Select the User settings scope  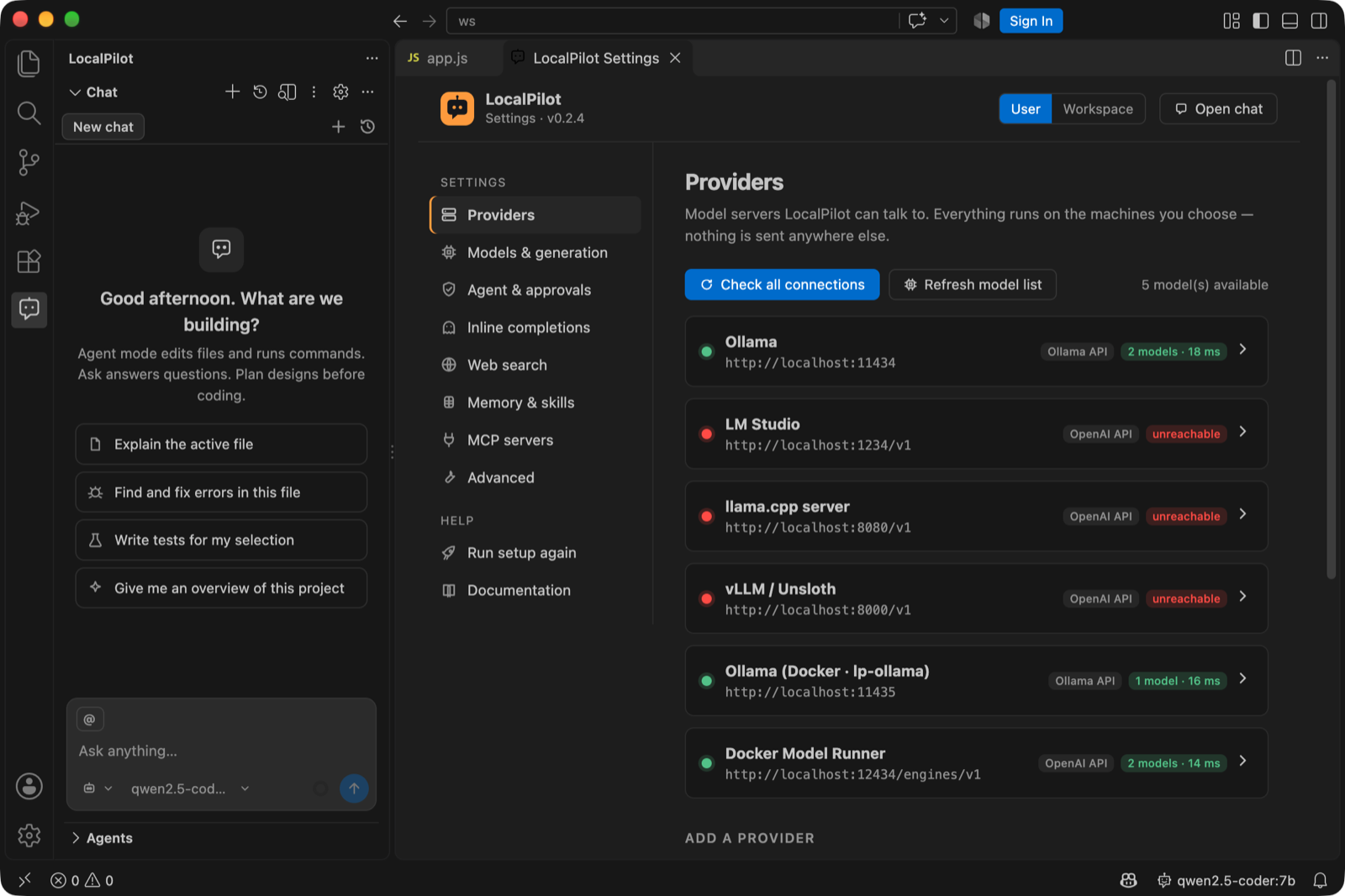(1026, 109)
